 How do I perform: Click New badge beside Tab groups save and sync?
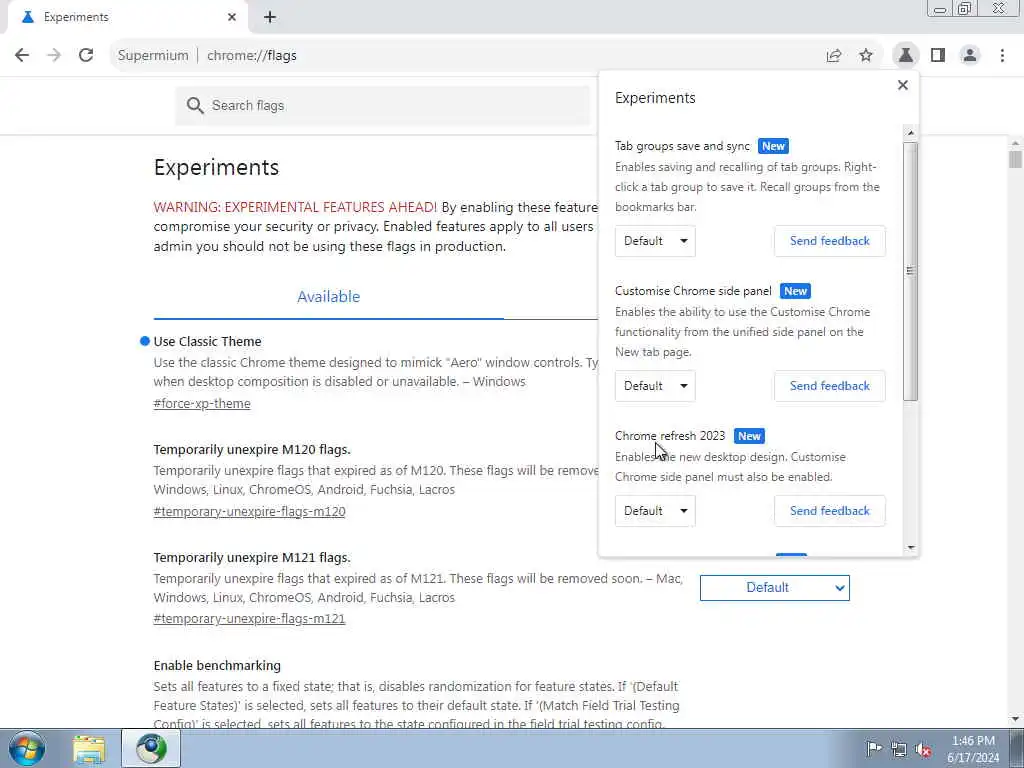click(773, 146)
